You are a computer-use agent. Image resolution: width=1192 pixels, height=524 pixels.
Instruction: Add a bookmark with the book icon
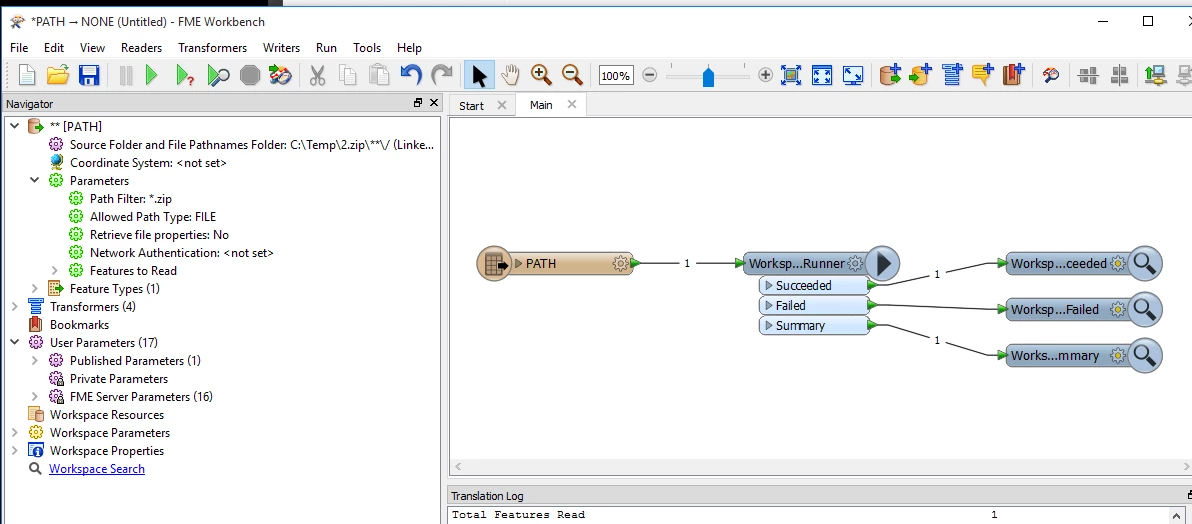click(1014, 75)
